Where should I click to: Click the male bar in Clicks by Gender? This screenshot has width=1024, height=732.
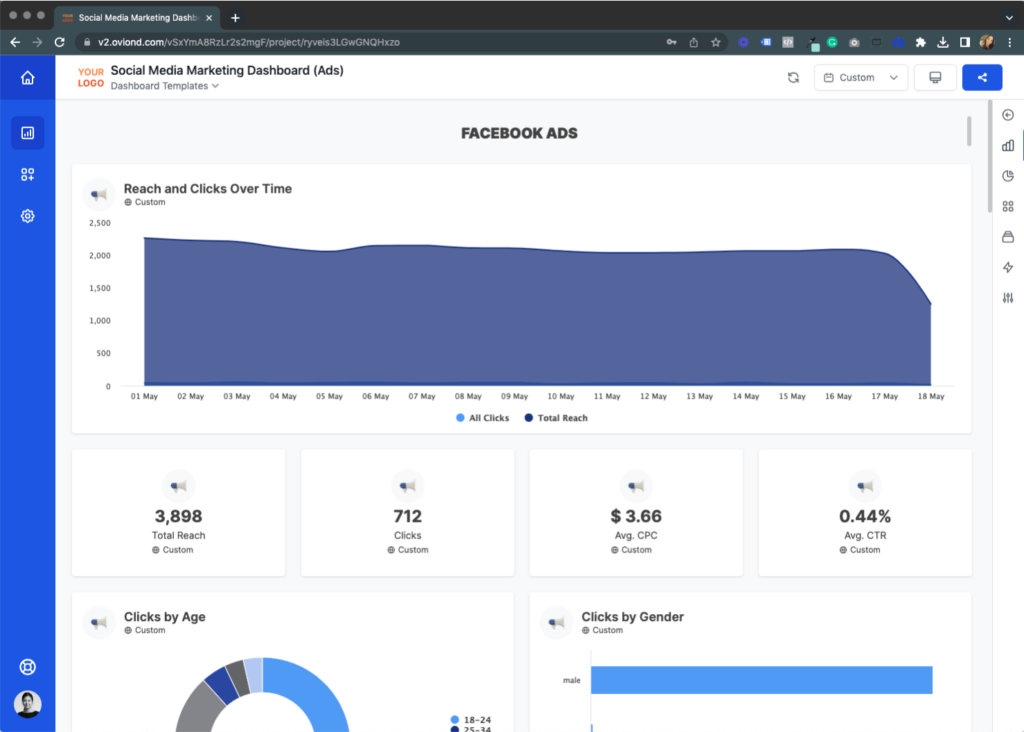tap(761, 680)
